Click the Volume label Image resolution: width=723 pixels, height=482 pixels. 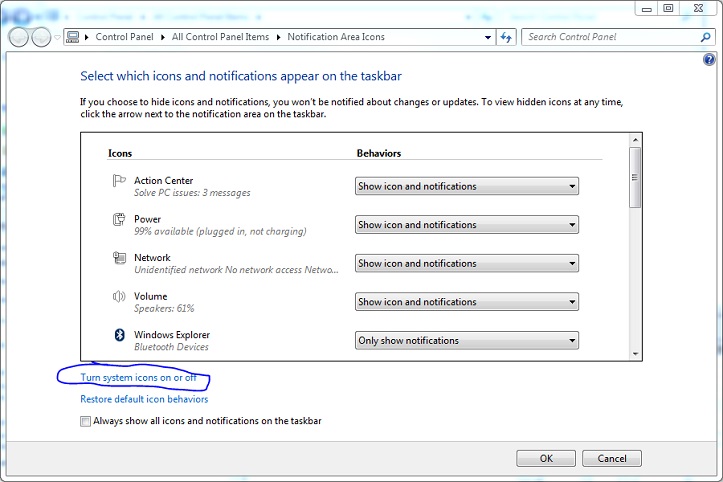point(151,296)
